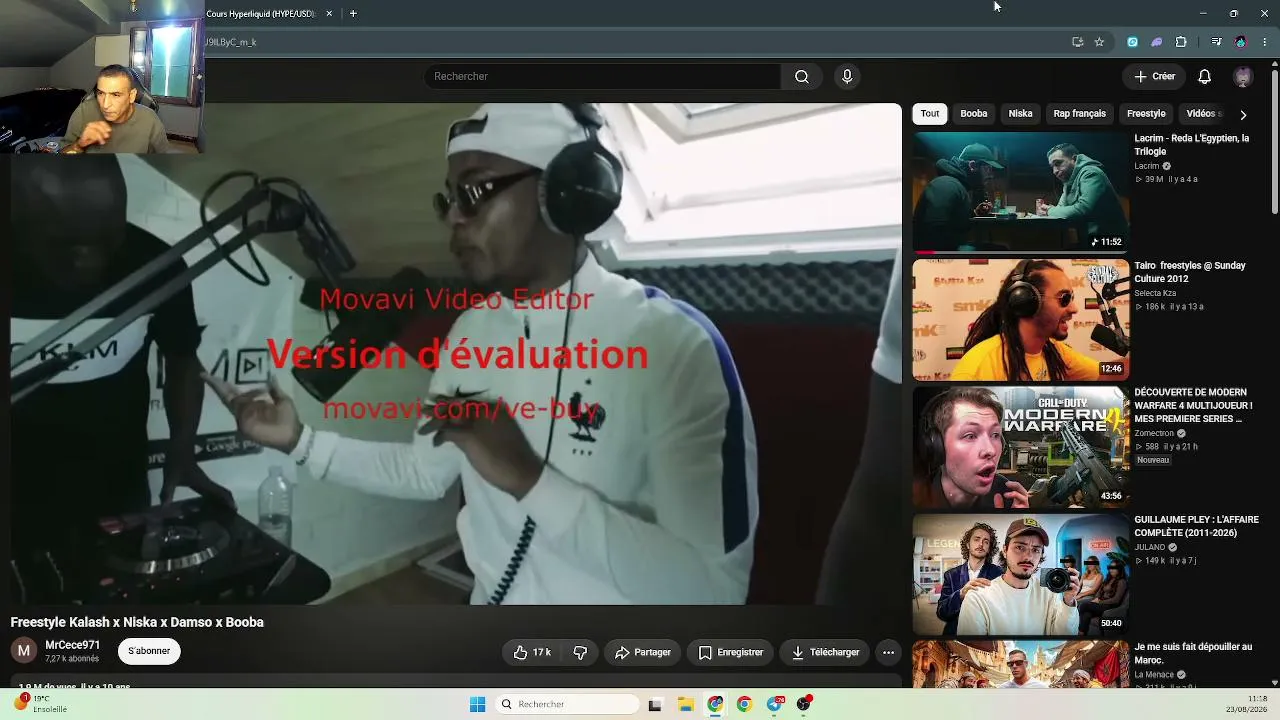Image resolution: width=1280 pixels, height=720 pixels.
Task: Open the purple extension icon in Chrome toolbar
Action: 1157,42
